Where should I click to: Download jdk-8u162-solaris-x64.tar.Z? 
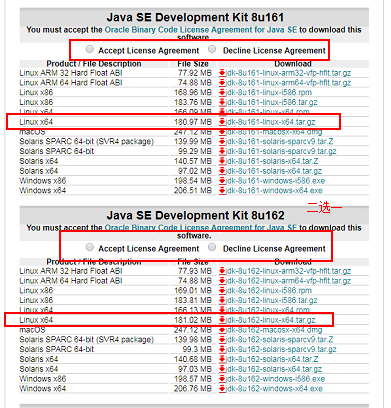272,359
